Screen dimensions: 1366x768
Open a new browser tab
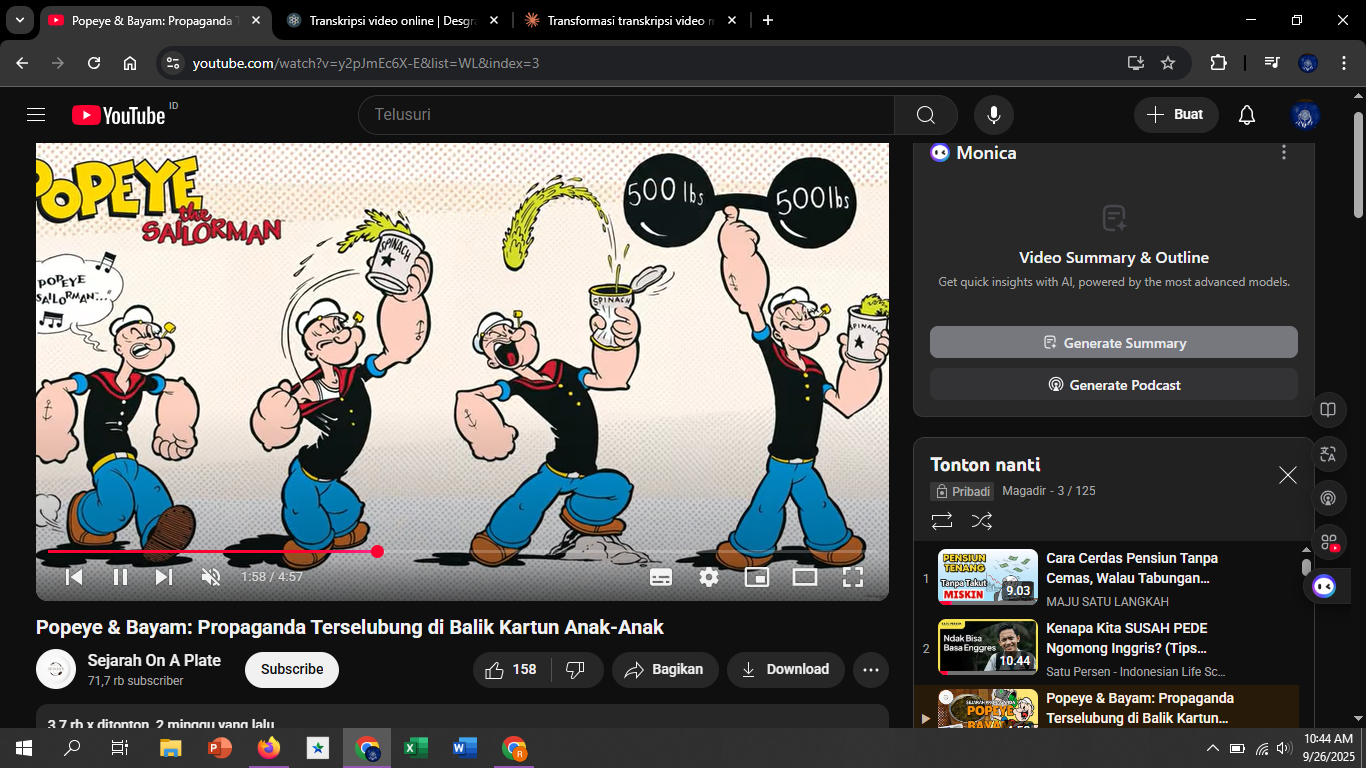[x=768, y=20]
